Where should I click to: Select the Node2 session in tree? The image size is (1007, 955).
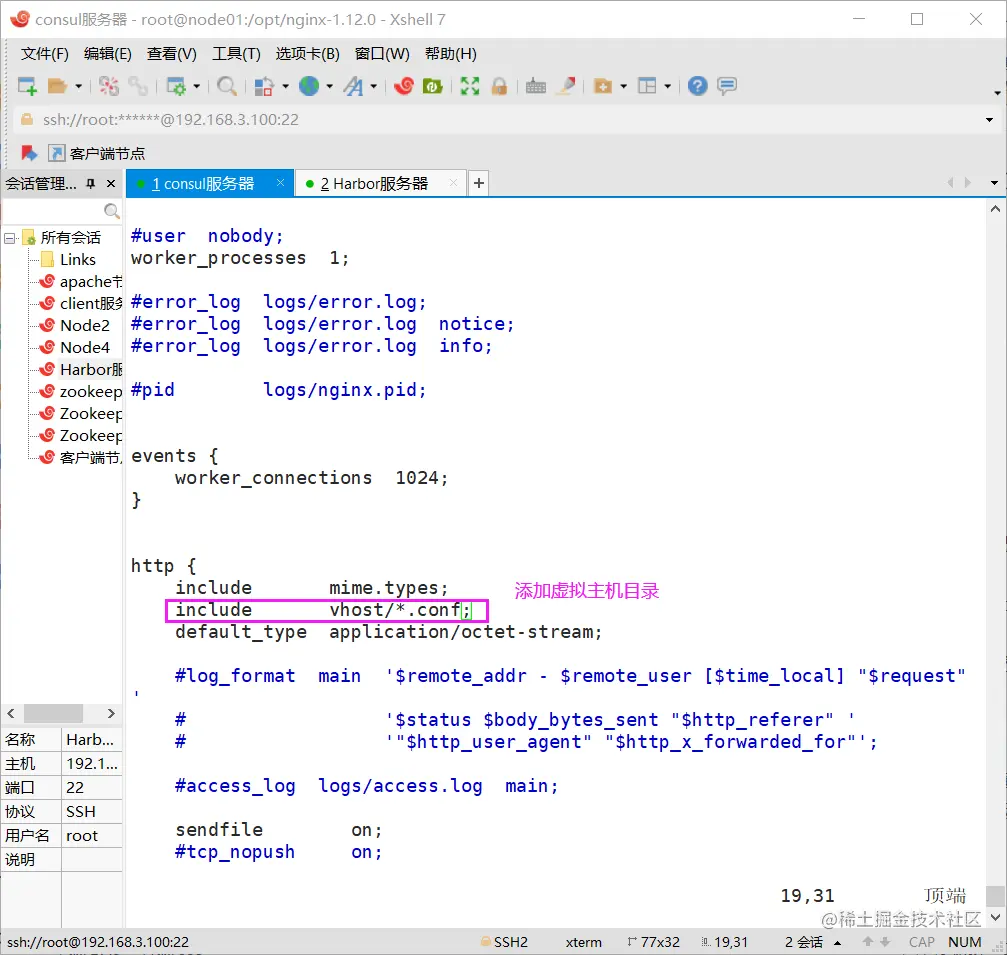(84, 326)
